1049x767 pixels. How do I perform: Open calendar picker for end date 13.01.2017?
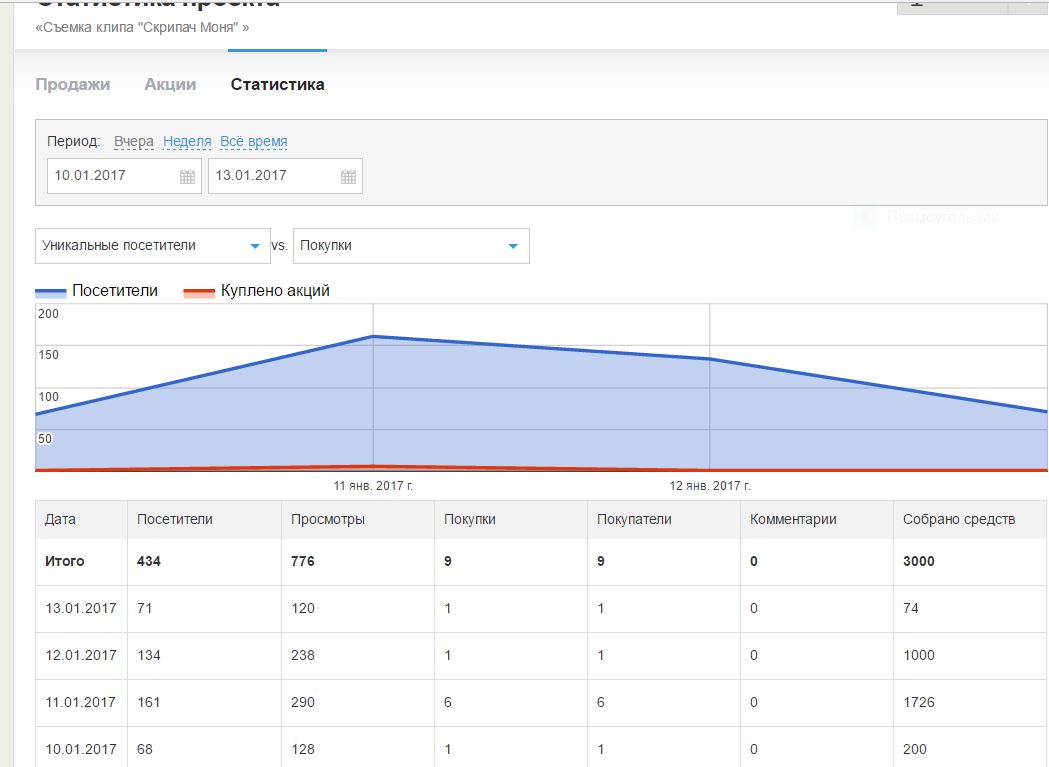[348, 177]
